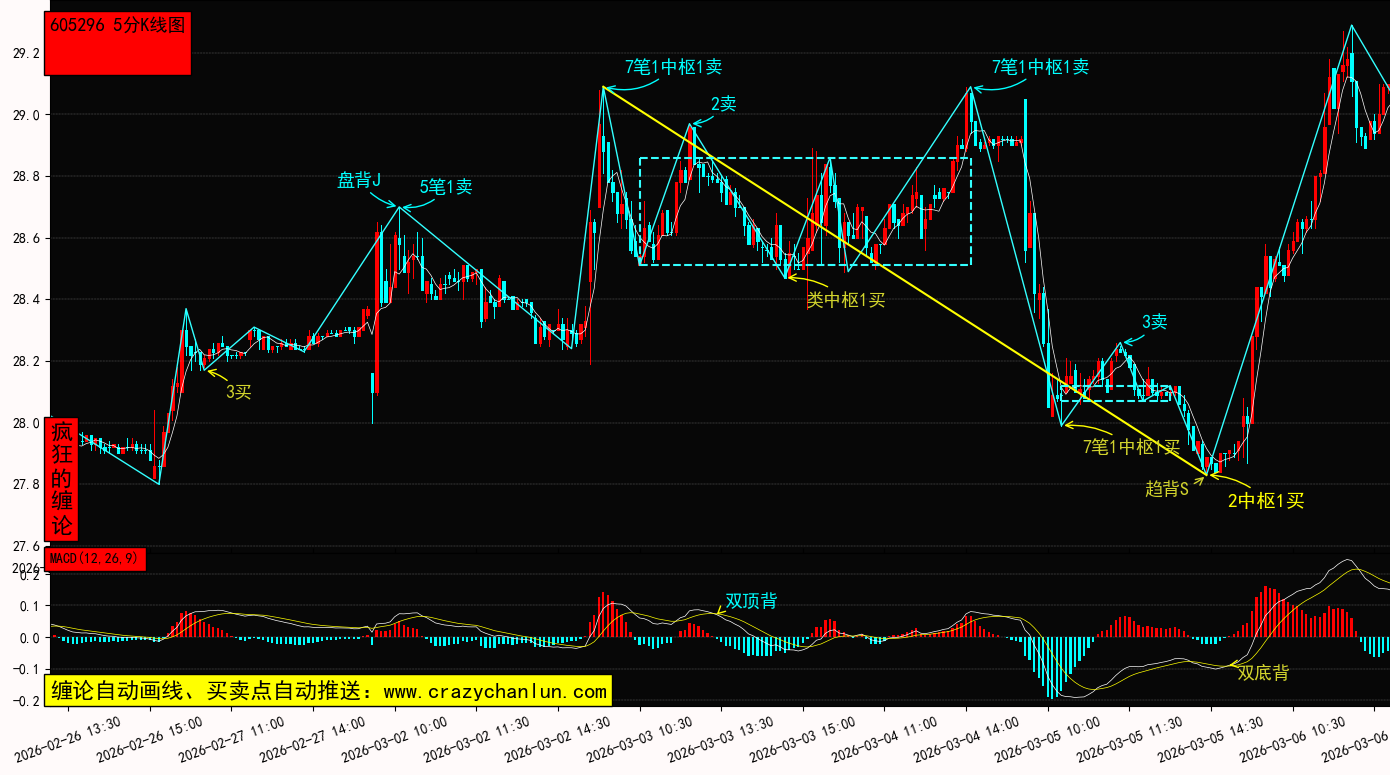Select the 盘背J annotation marker
1390x775 pixels.
[359, 180]
